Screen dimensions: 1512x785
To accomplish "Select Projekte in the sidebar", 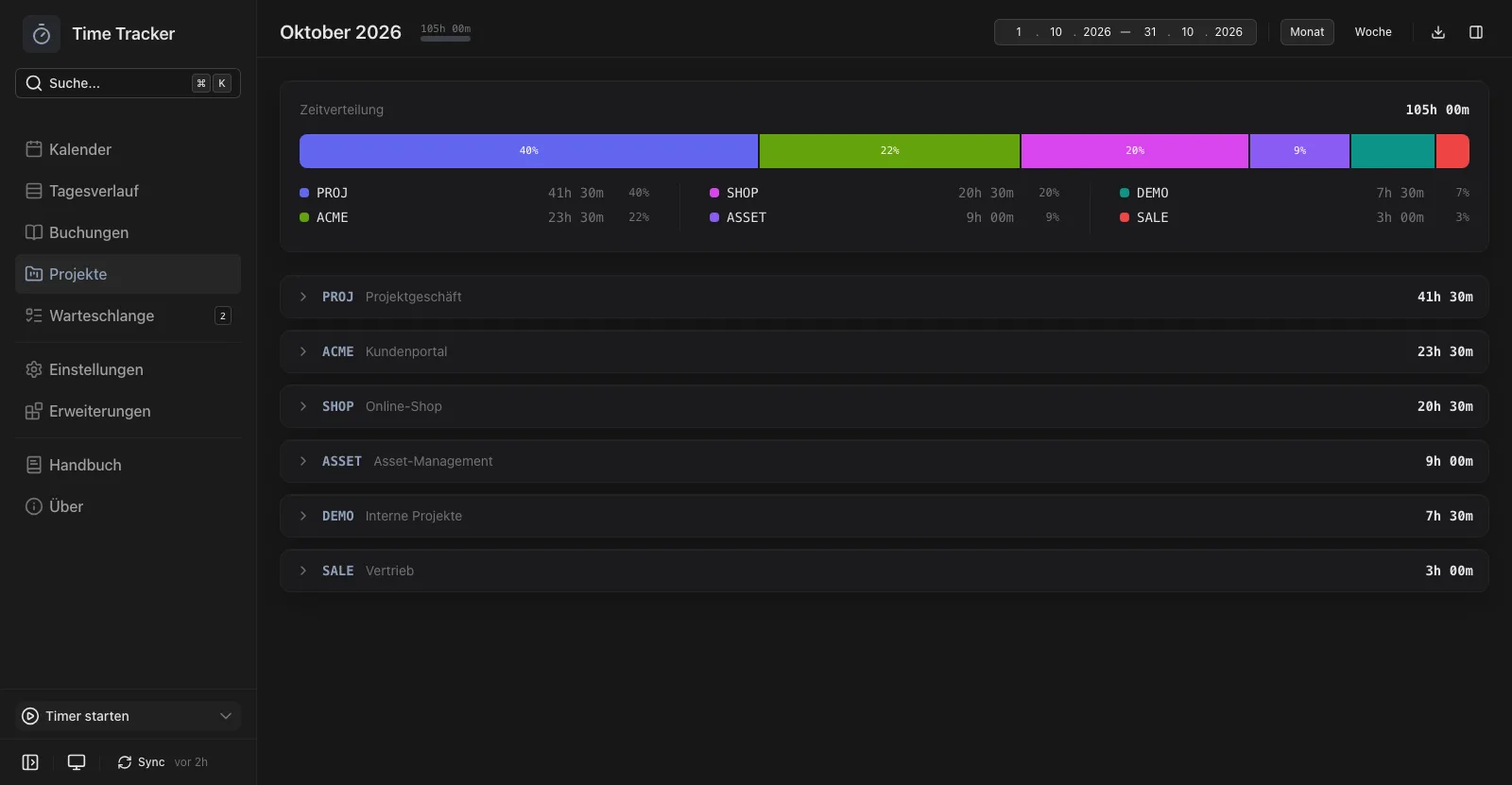I will point(128,274).
